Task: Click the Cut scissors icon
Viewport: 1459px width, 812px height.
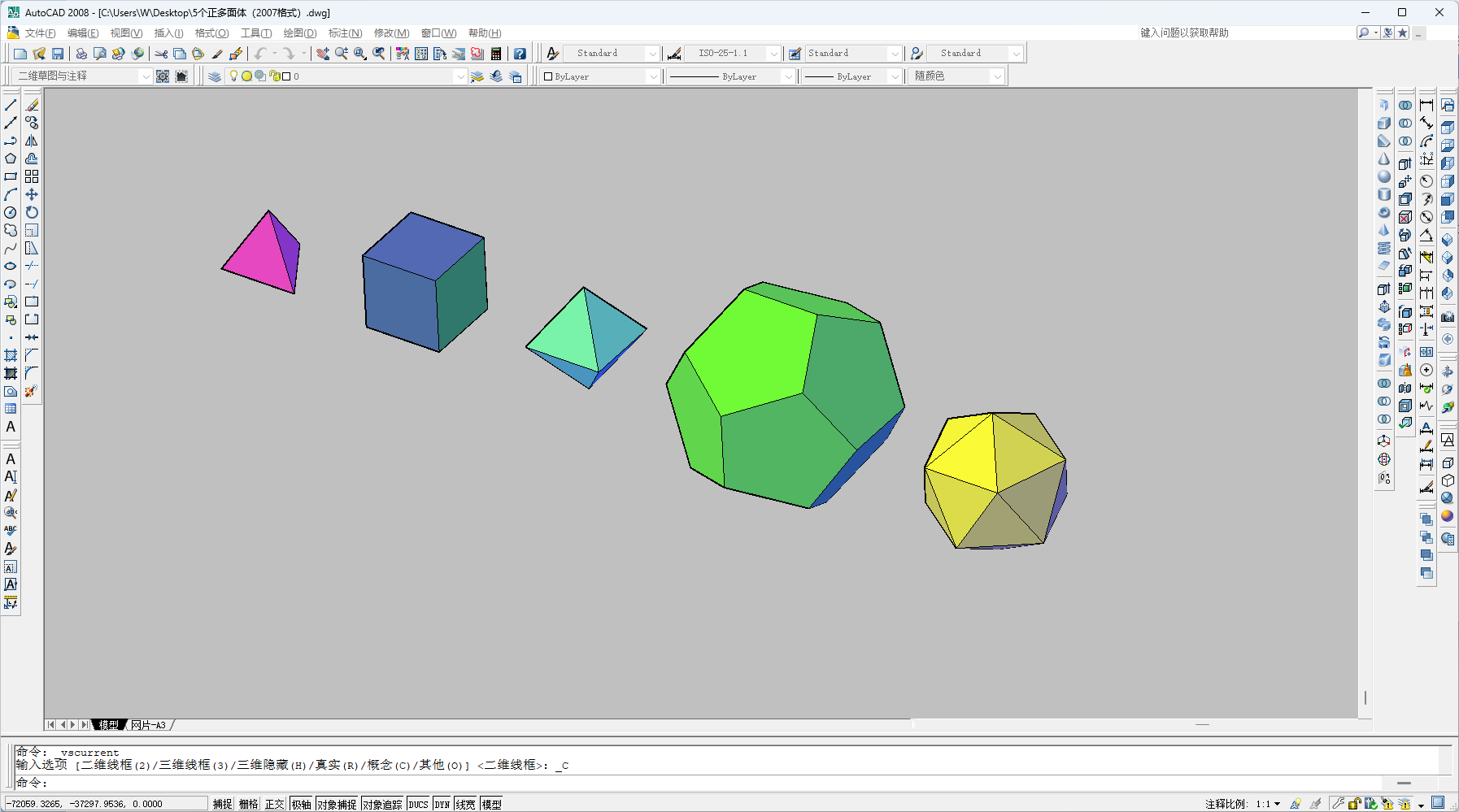Action: (161, 54)
